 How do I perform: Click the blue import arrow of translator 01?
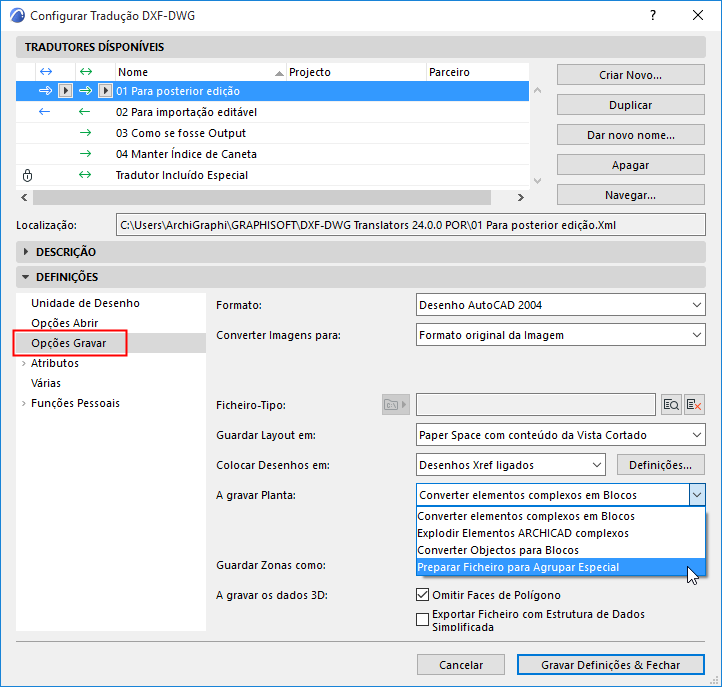45,91
